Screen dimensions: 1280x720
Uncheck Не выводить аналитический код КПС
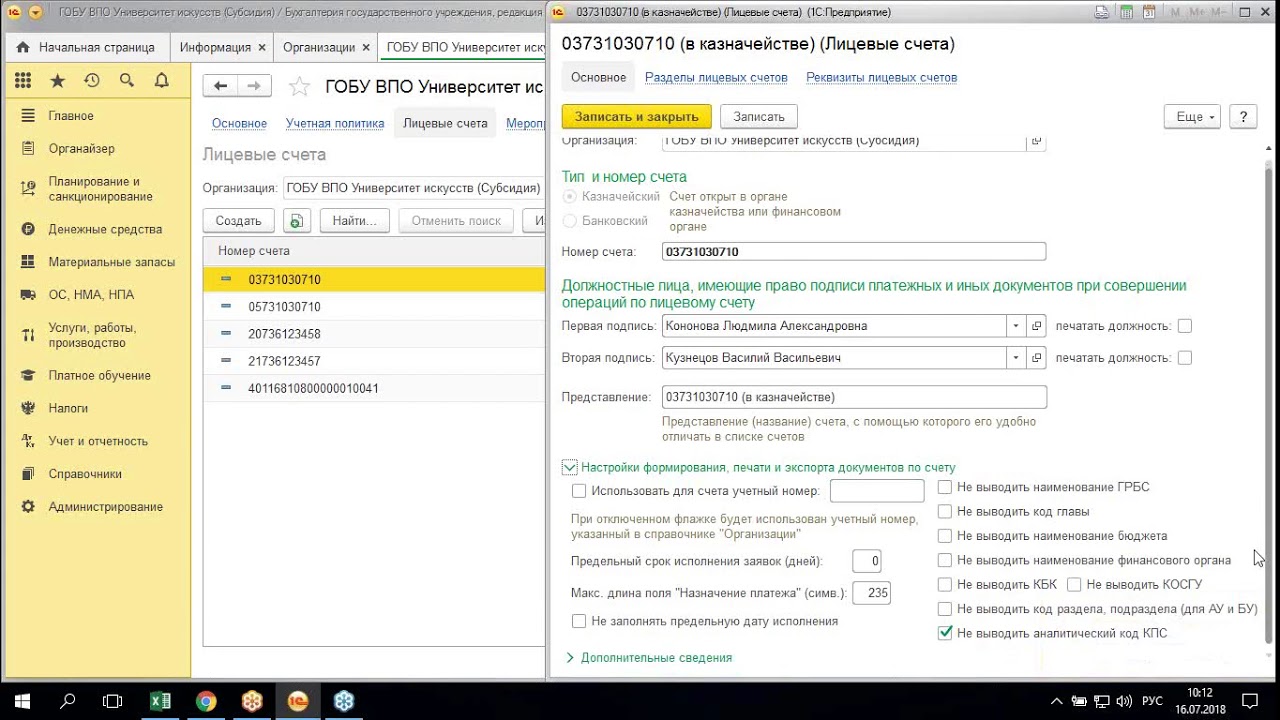click(x=945, y=633)
